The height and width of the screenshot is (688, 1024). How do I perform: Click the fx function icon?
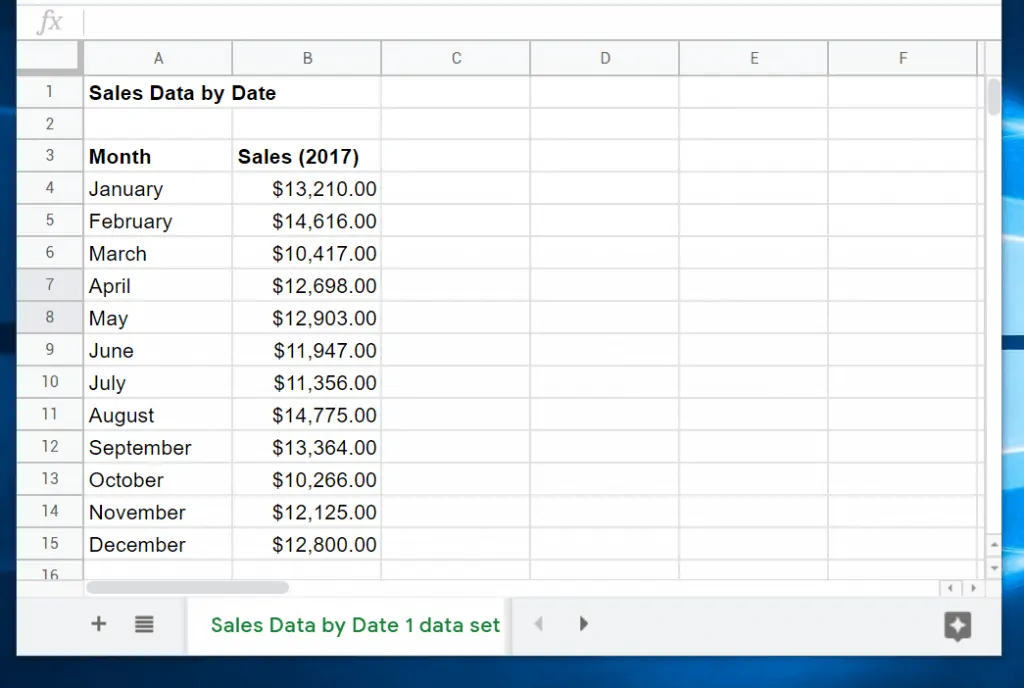(48, 21)
